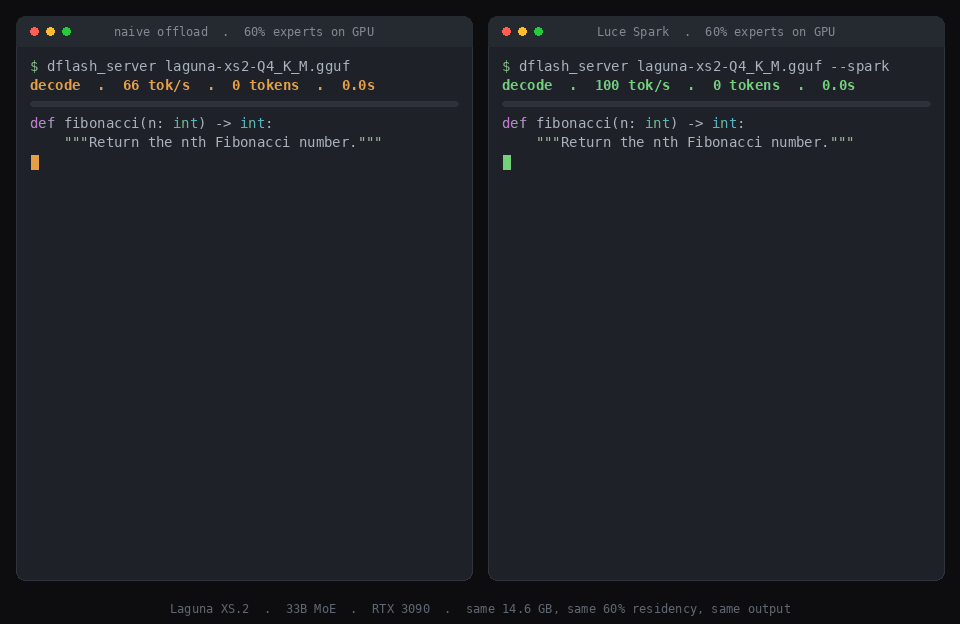960x624 pixels.
Task: Click the dflash_server command without --spark
Action: coord(190,66)
